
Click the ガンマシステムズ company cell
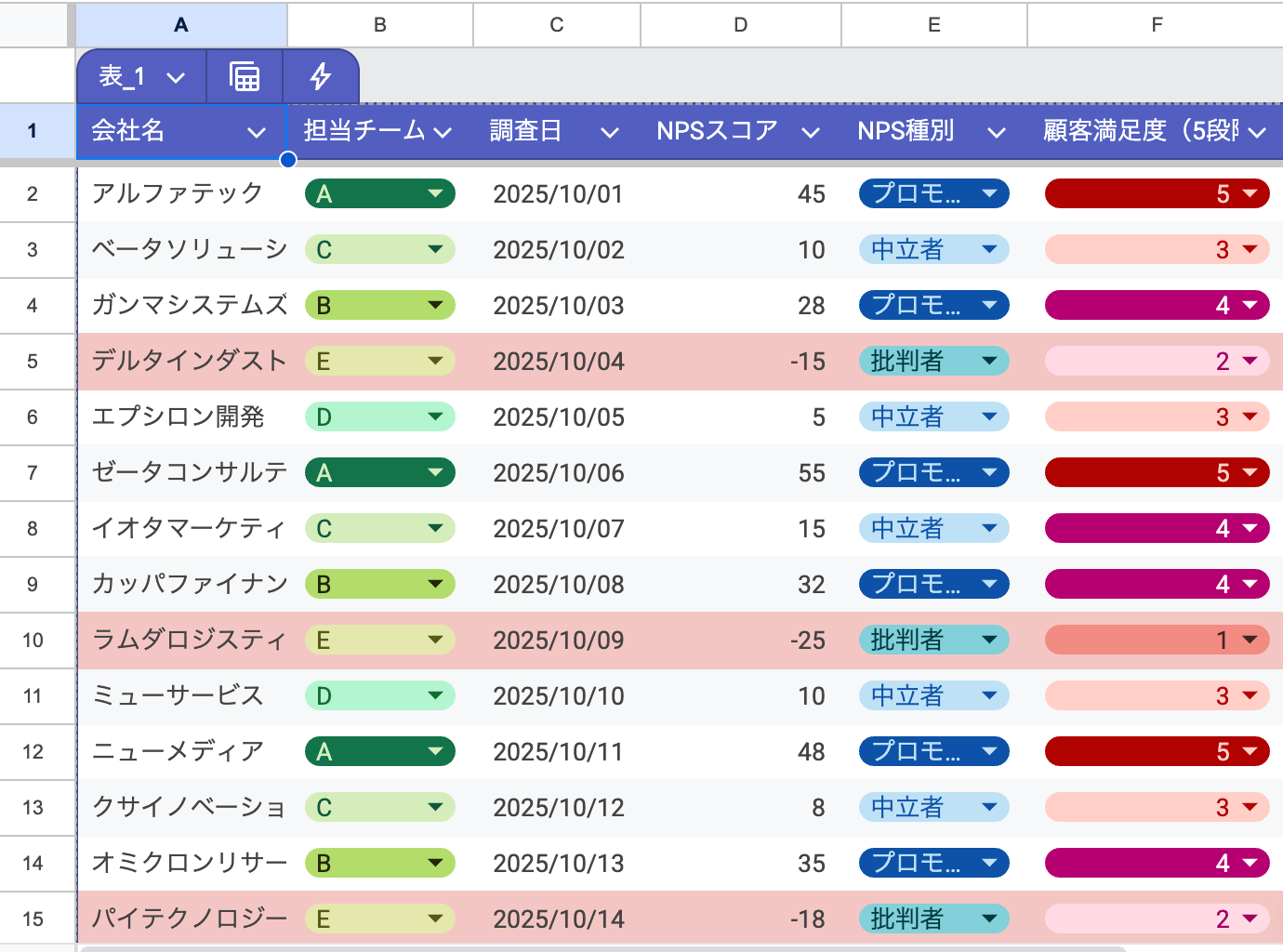click(x=190, y=306)
